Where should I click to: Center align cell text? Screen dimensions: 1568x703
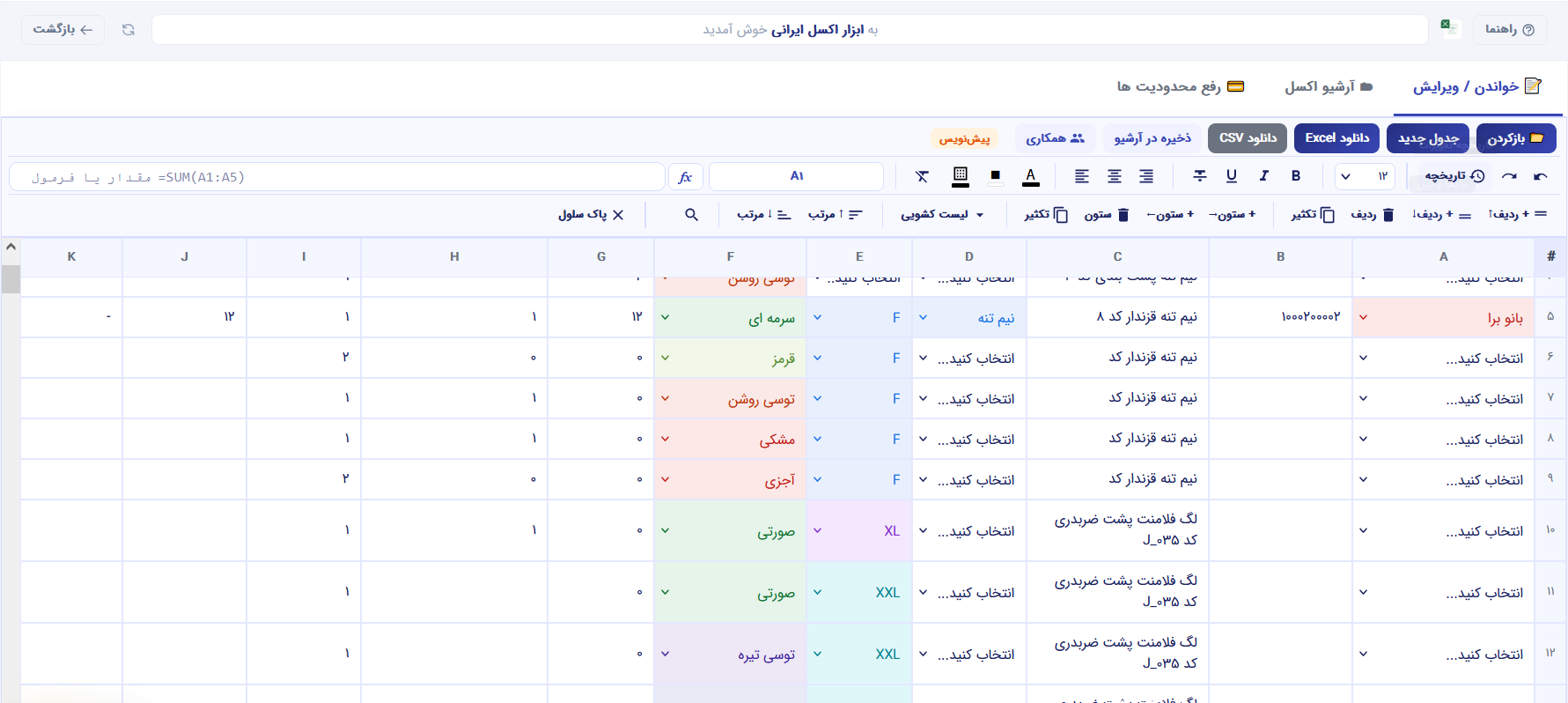[1115, 176]
